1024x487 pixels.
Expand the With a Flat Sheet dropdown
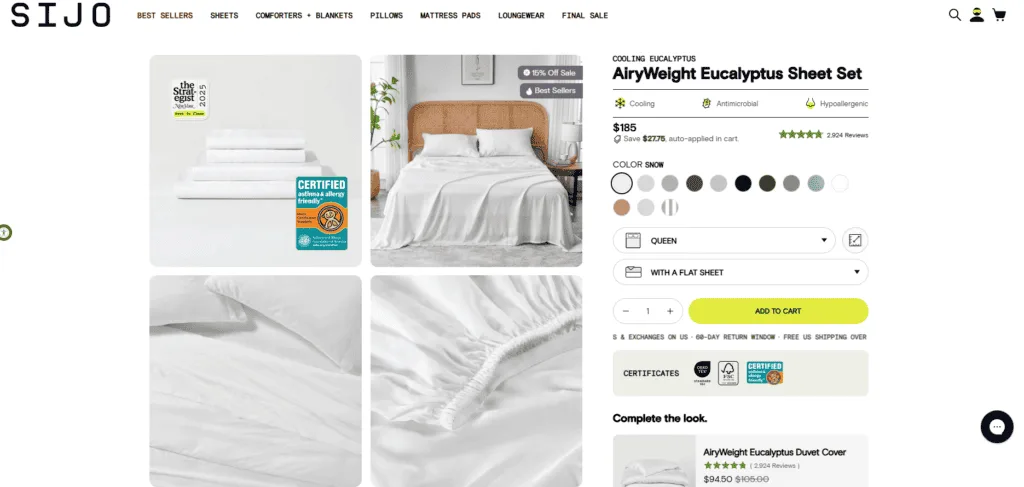(741, 272)
